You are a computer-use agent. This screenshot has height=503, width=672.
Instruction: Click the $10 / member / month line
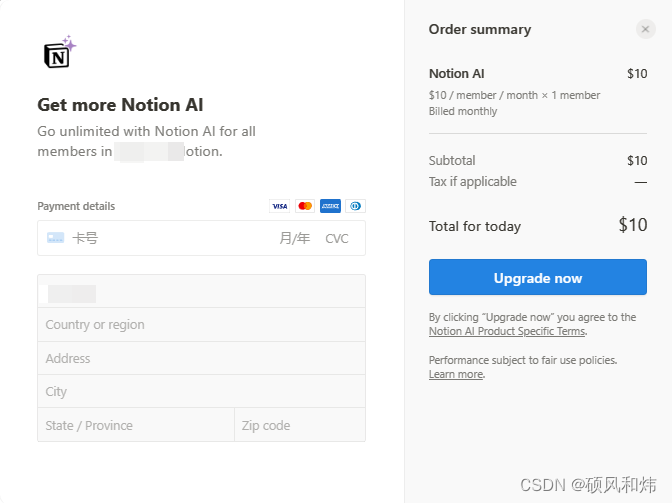[x=514, y=95]
